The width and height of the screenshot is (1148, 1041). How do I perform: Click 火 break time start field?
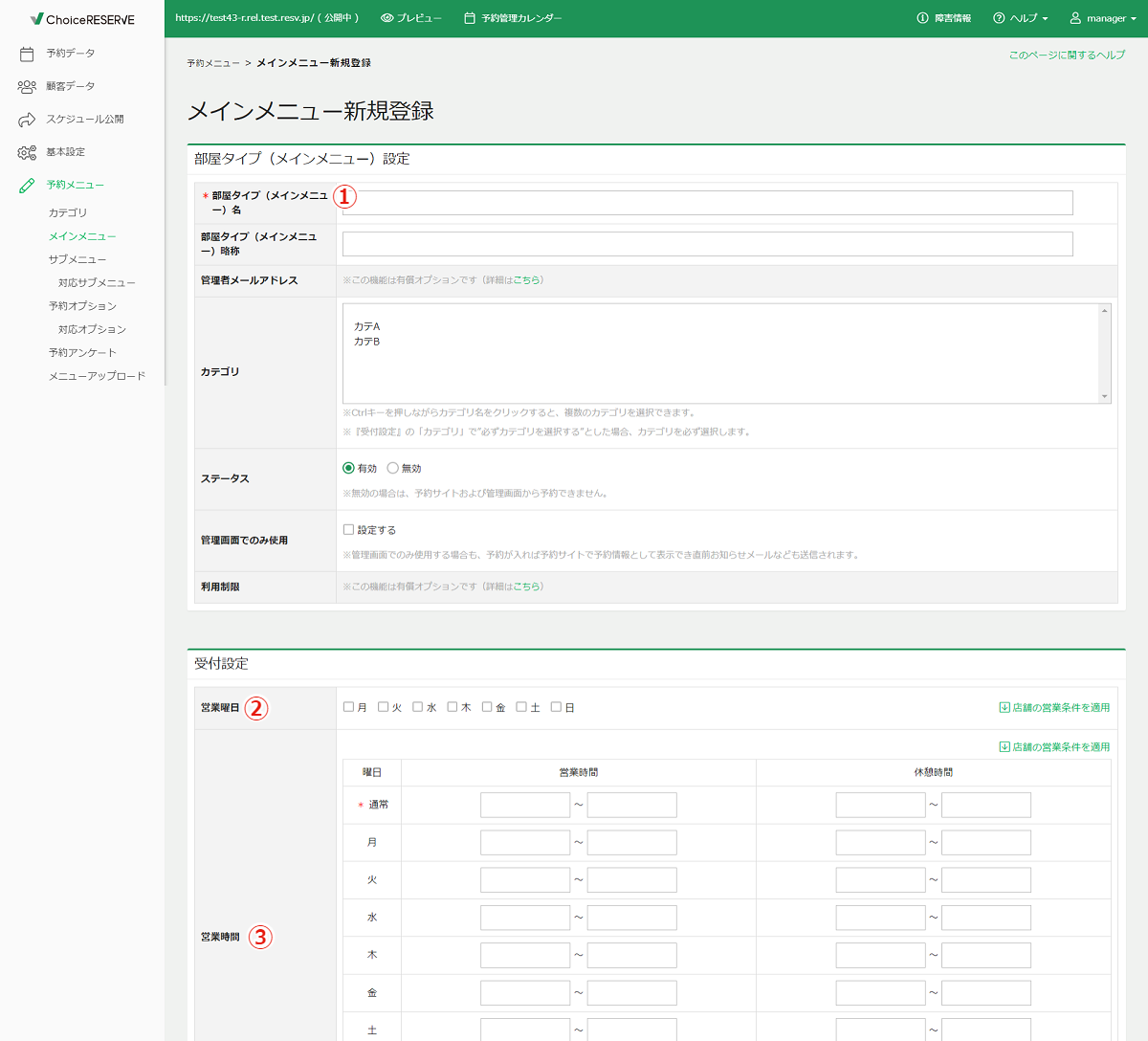click(x=881, y=880)
